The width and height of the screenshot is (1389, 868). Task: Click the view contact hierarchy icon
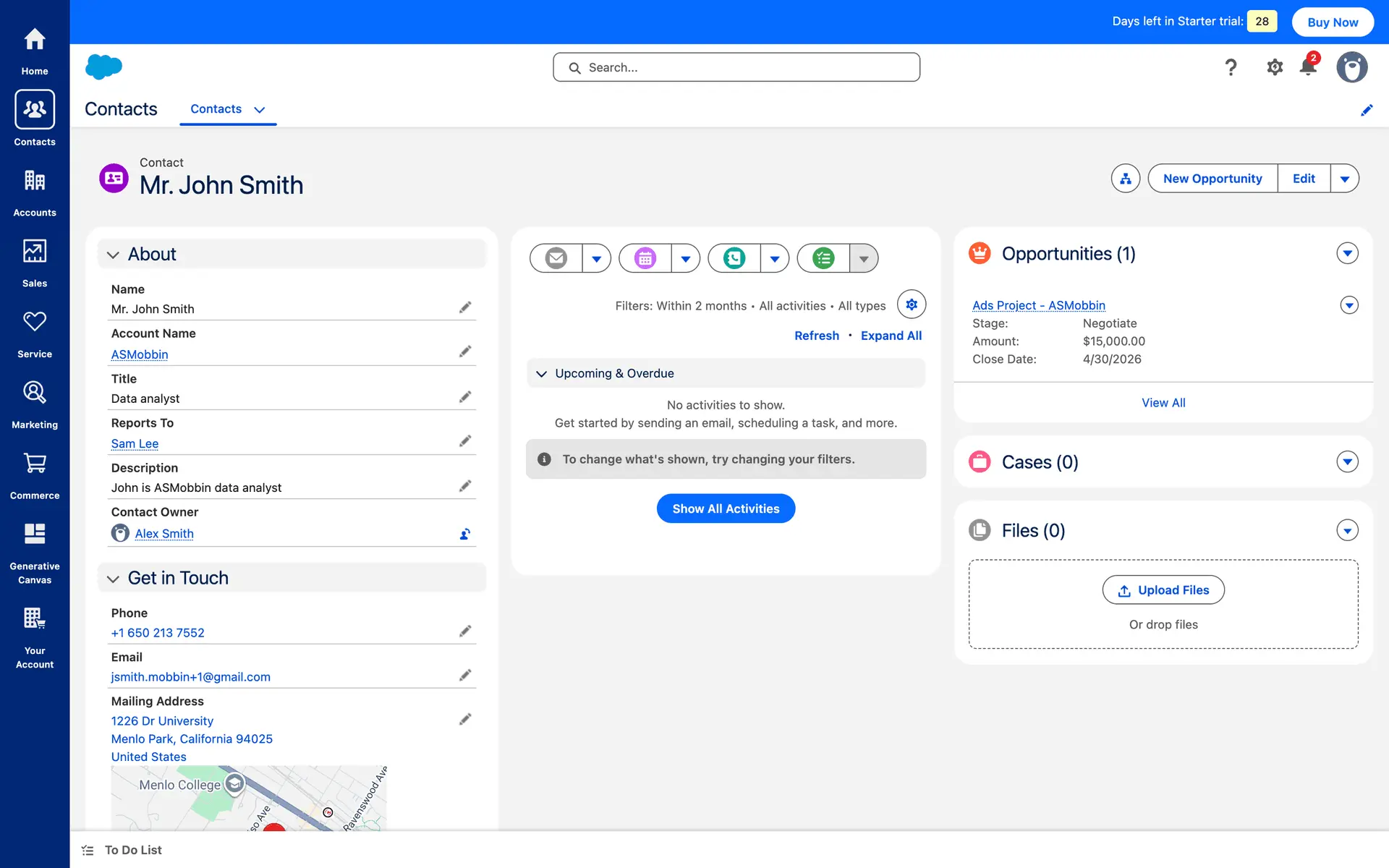coord(1126,179)
